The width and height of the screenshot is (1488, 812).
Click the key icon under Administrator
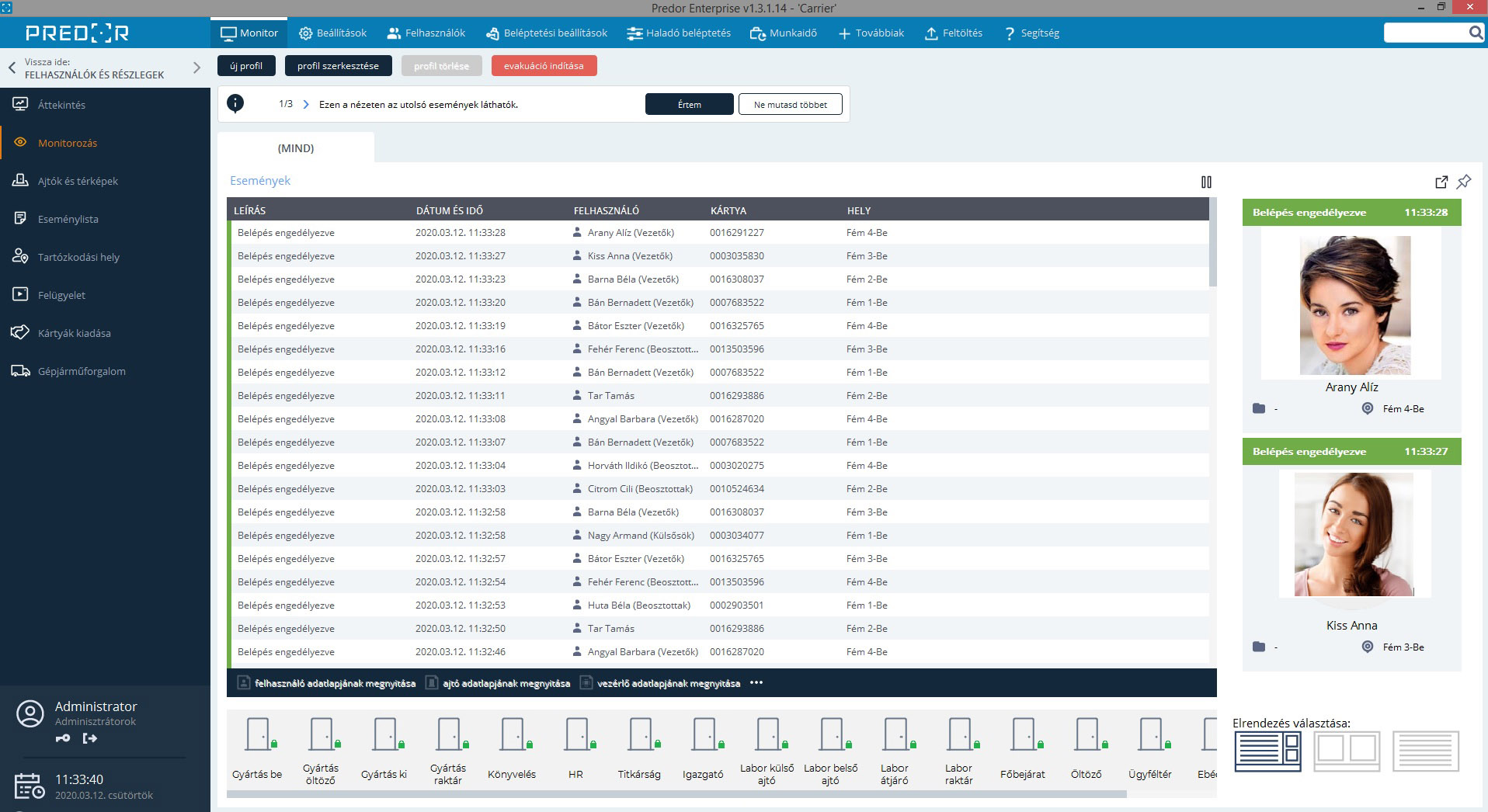(x=63, y=738)
